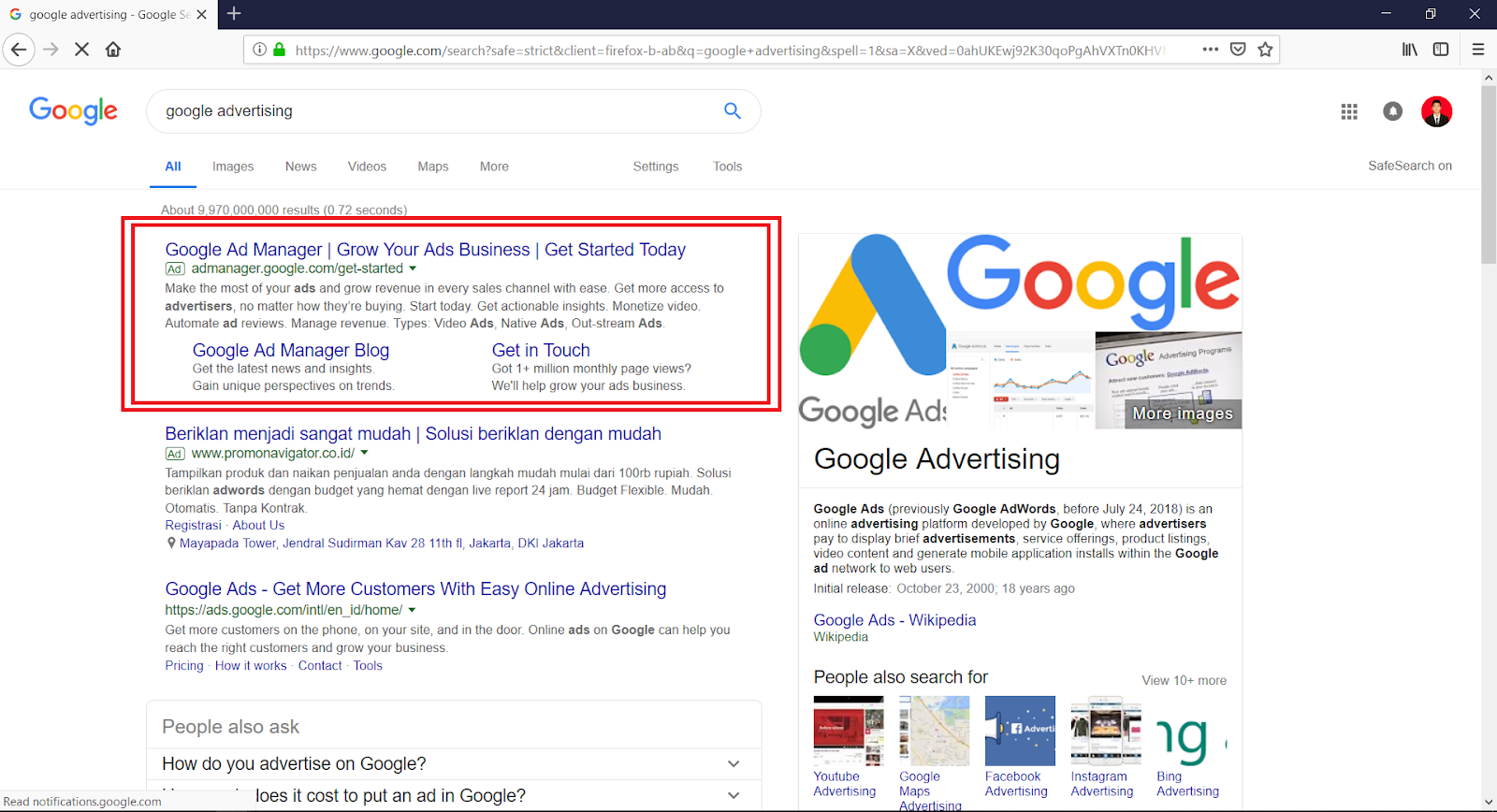Click the Tools sitelink under Google Ads
This screenshot has height=812, width=1497.
pyautogui.click(x=368, y=666)
